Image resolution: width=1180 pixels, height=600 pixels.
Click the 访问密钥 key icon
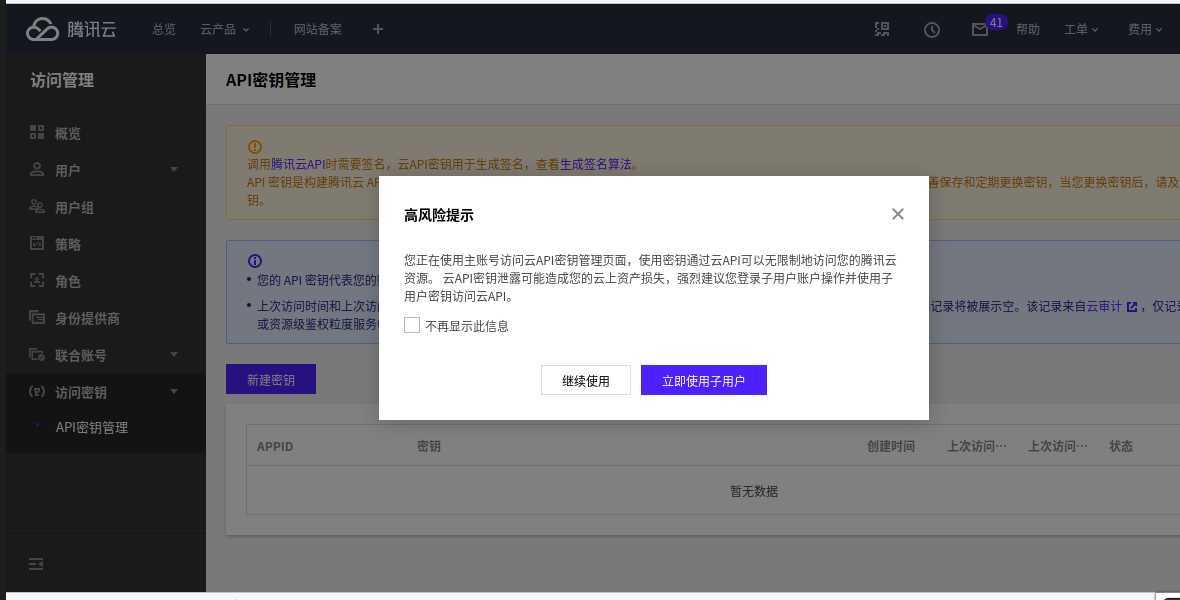pos(37,391)
